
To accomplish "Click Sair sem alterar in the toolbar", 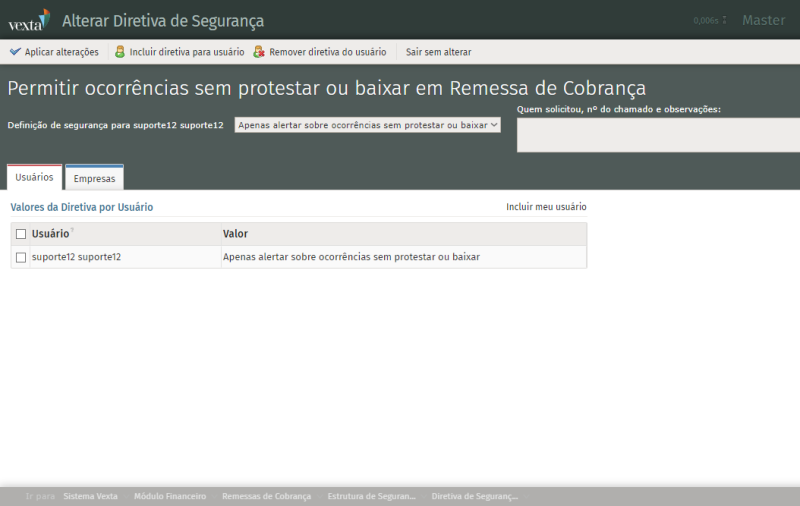I will click(x=438, y=52).
